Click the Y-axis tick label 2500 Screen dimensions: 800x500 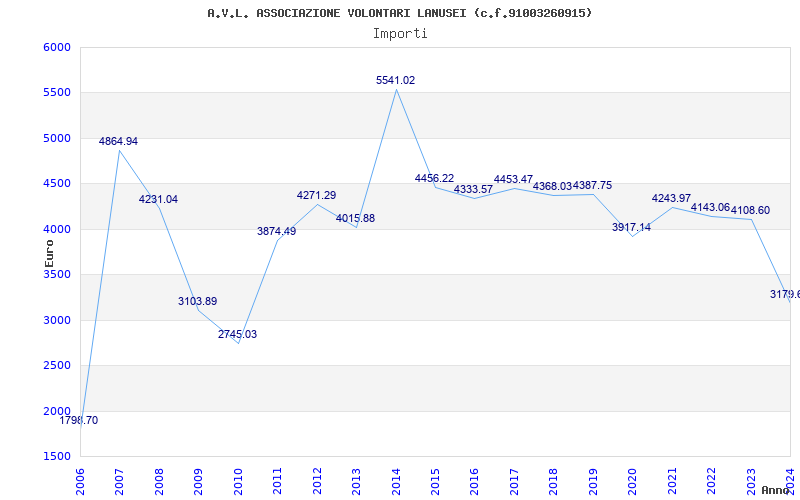point(57,366)
